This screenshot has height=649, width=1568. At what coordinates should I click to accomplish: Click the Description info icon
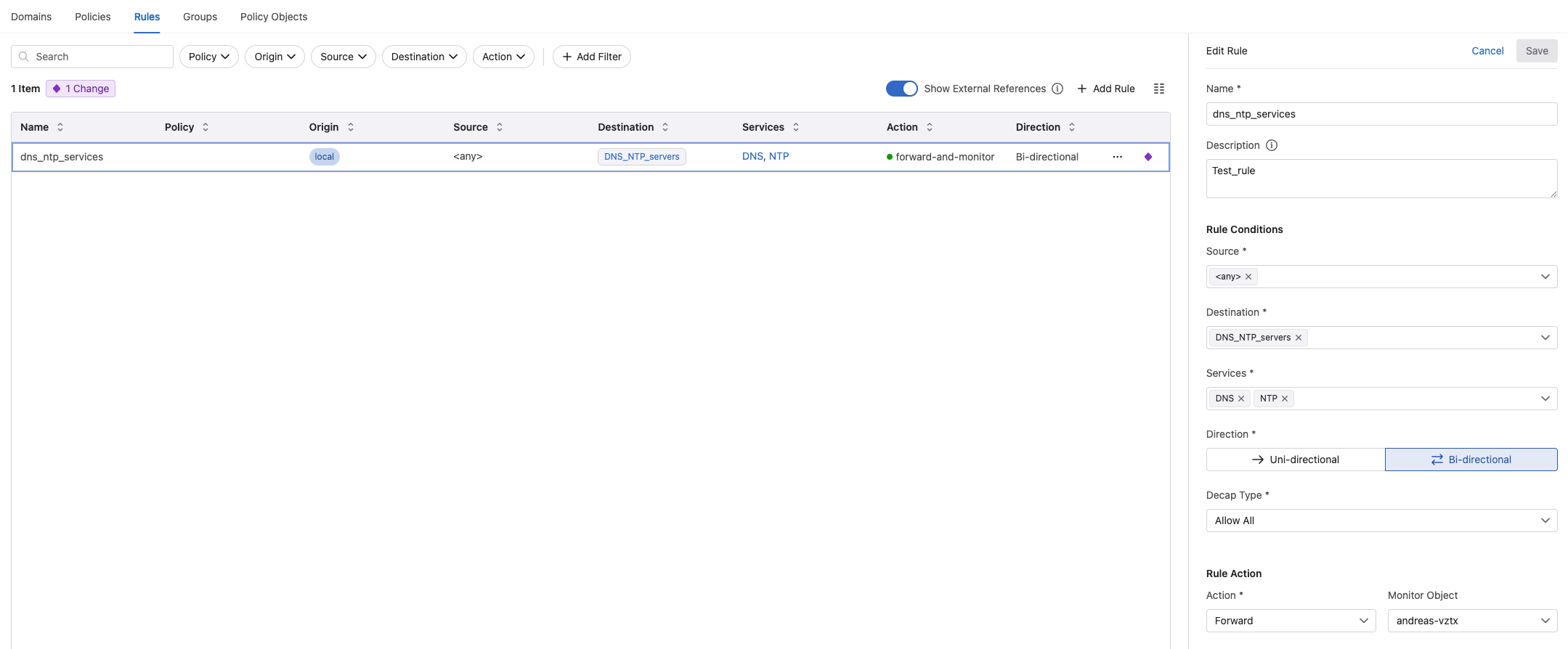pyautogui.click(x=1272, y=145)
